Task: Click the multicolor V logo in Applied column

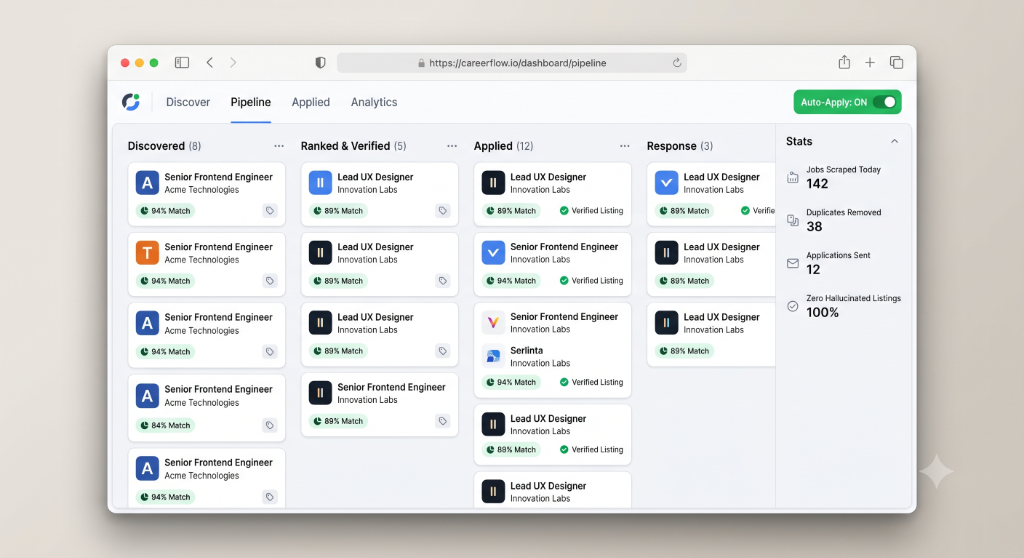Action: (493, 322)
